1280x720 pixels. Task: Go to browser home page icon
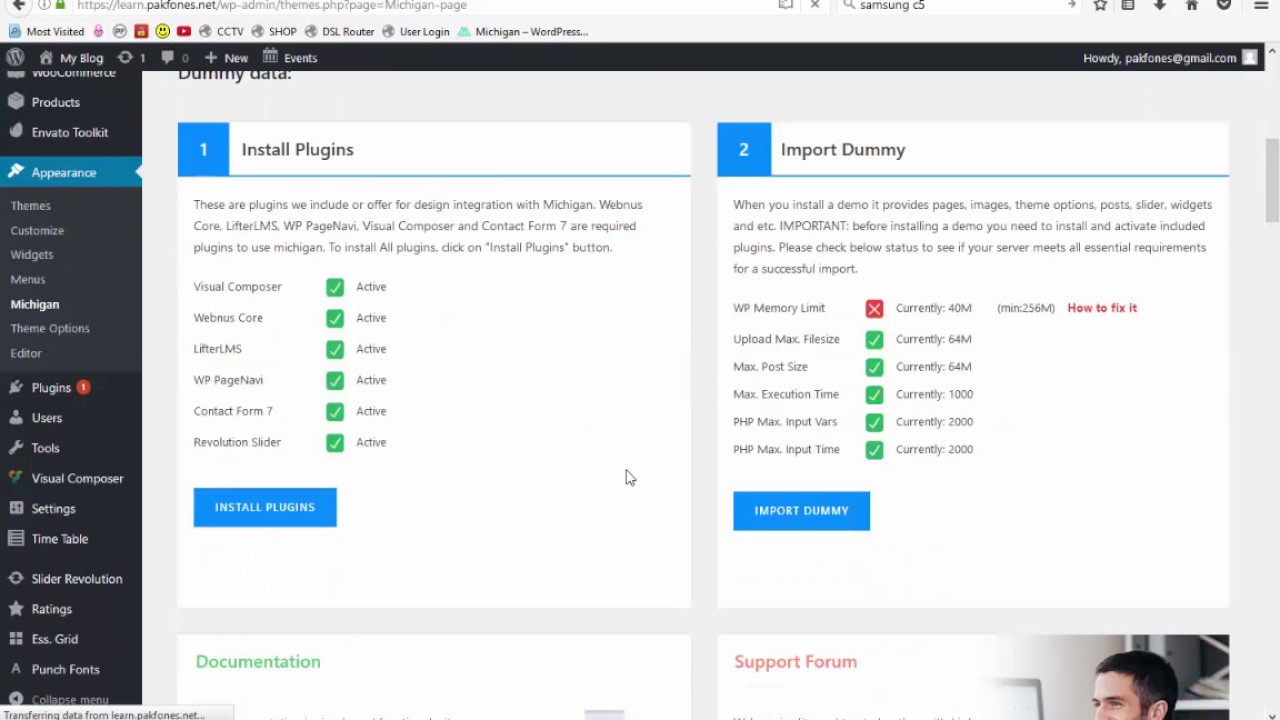click(x=1192, y=5)
